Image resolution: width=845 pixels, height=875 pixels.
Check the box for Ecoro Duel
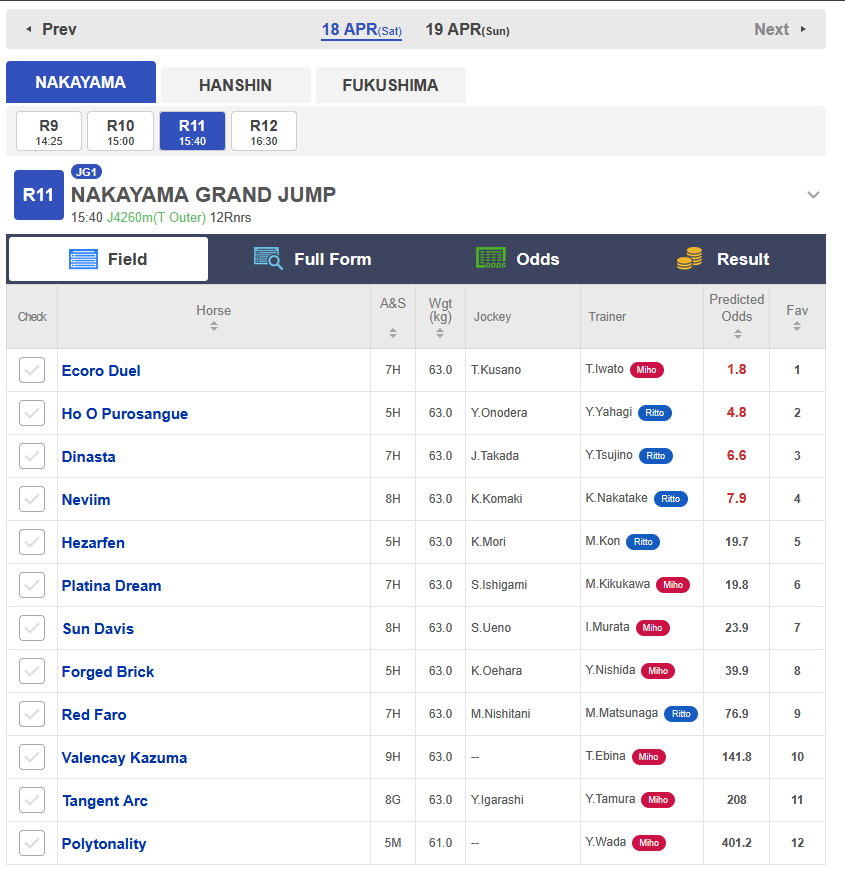pos(32,370)
